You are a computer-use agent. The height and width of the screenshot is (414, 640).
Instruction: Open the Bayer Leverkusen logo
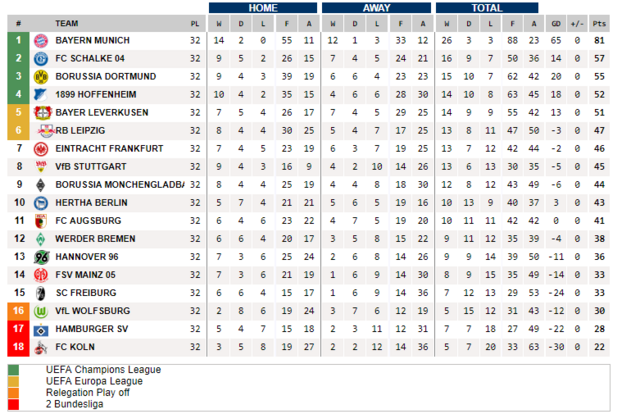pos(42,112)
